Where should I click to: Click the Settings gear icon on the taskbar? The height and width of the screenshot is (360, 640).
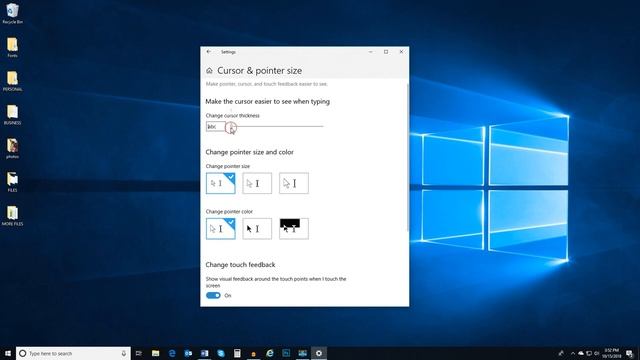[x=319, y=353]
